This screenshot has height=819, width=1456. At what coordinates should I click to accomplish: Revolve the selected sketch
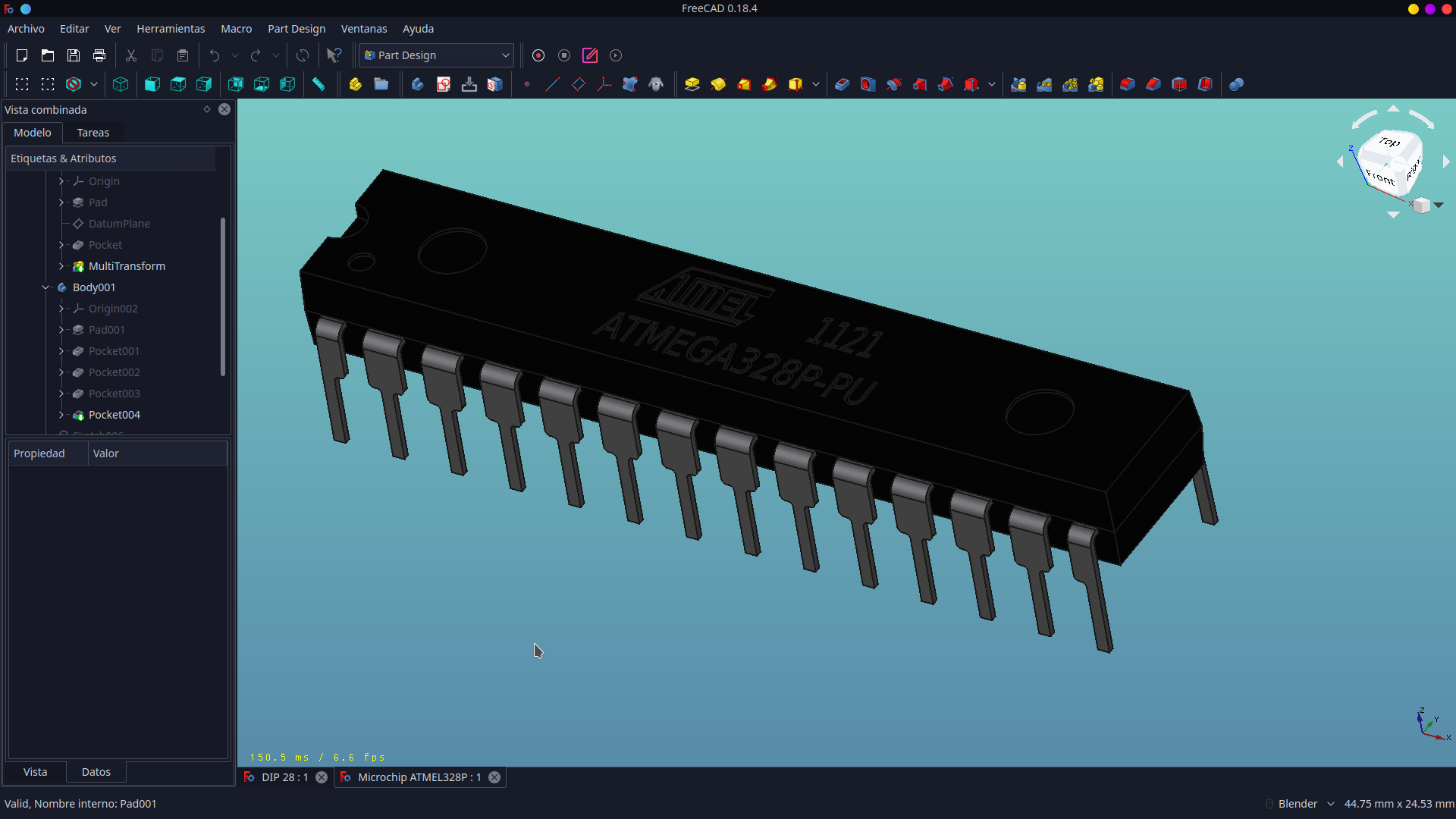(718, 84)
